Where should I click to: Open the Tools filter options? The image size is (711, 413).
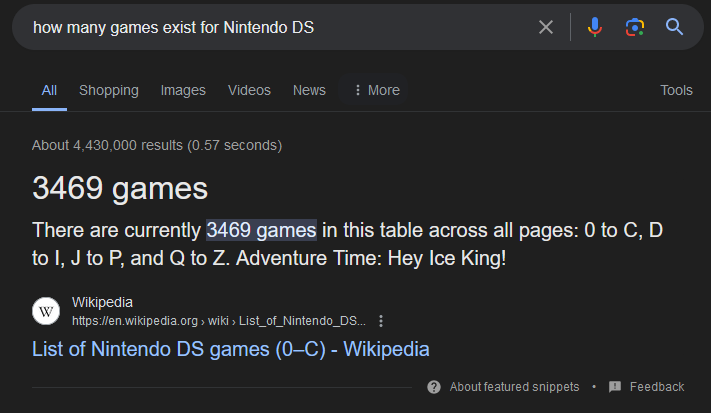(676, 90)
